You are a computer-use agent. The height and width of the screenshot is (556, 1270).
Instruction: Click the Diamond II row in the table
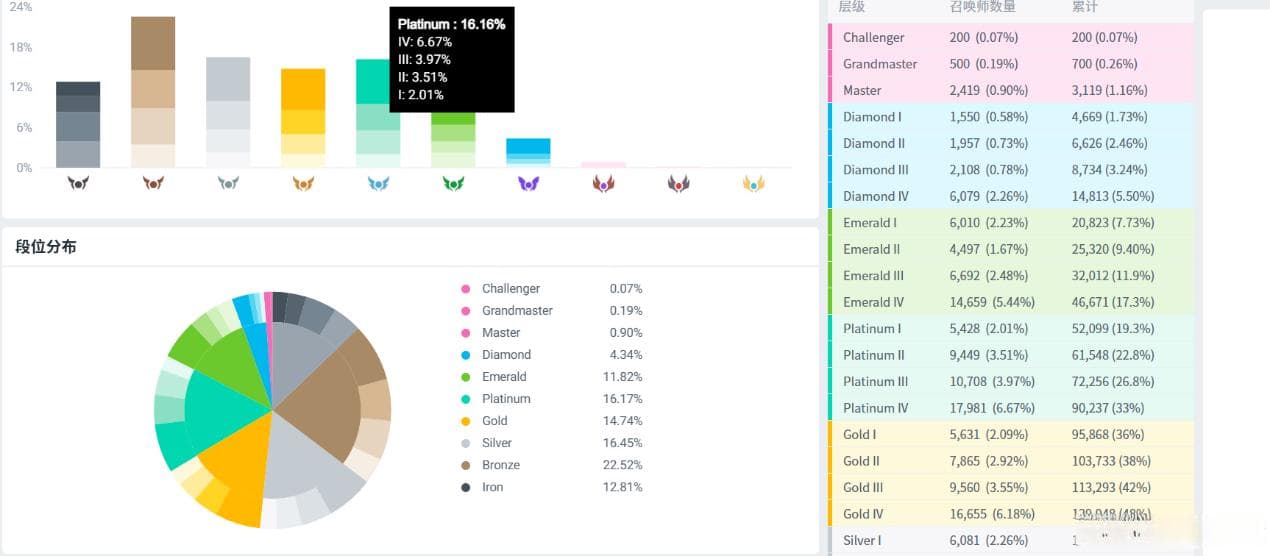[1011, 143]
